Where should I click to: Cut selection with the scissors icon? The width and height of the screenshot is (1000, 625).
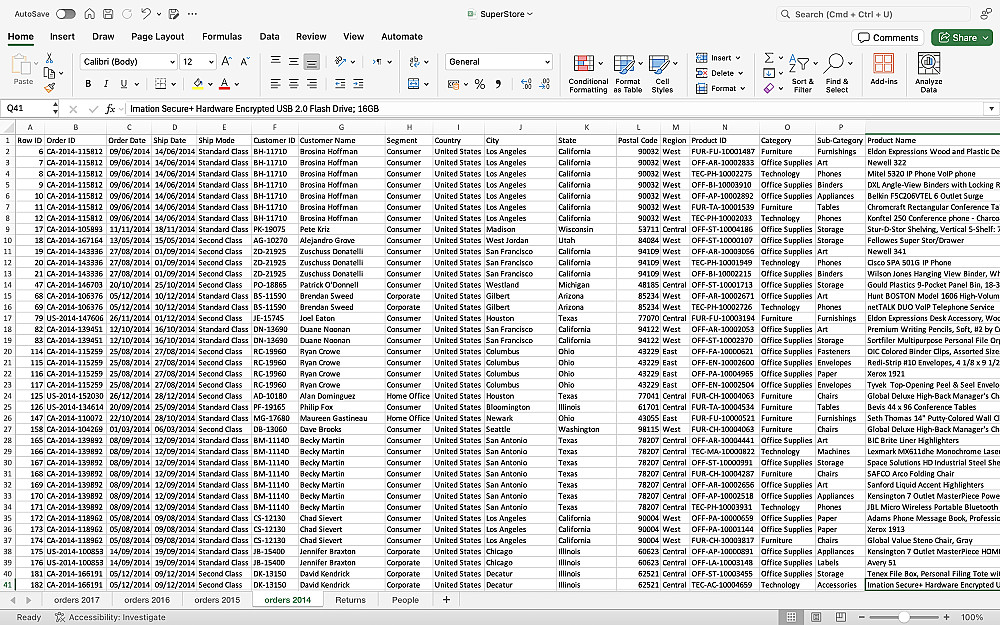49,58
